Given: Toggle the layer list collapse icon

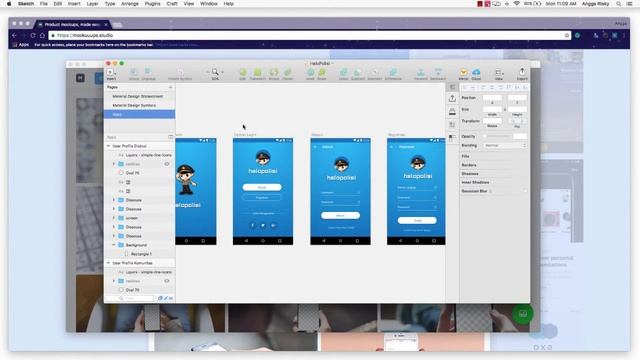Looking at the screenshot, I should coord(171,137).
